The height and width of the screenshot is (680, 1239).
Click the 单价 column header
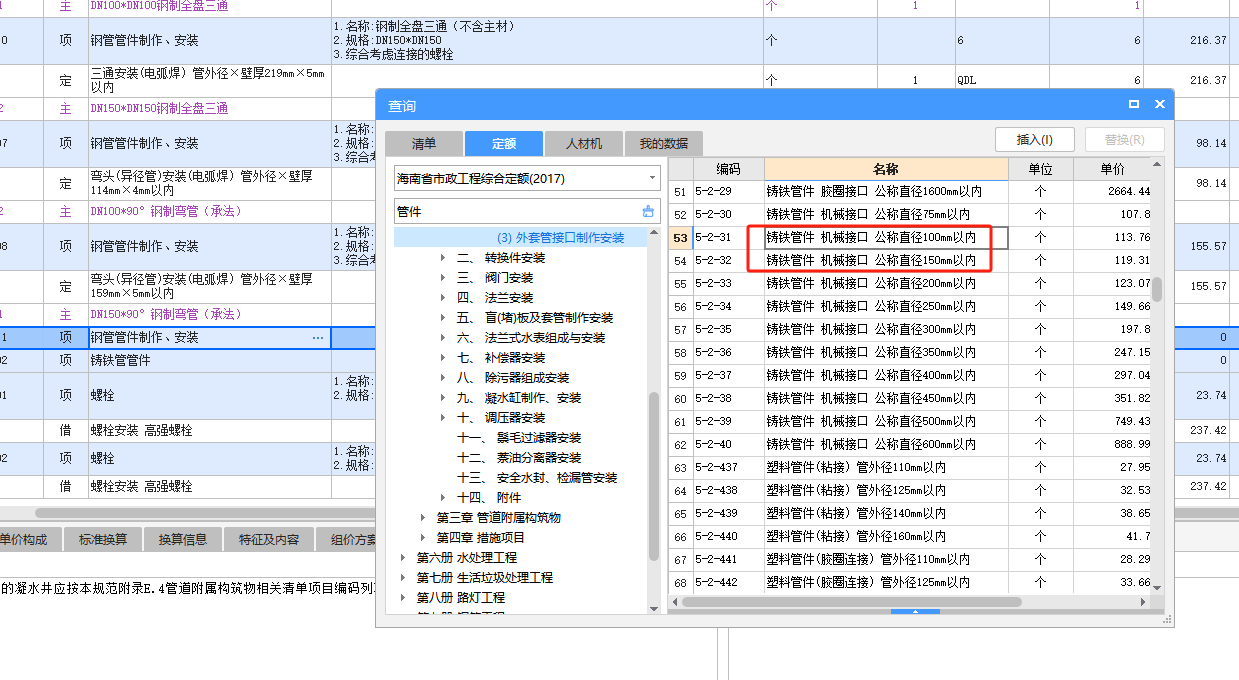[1112, 169]
